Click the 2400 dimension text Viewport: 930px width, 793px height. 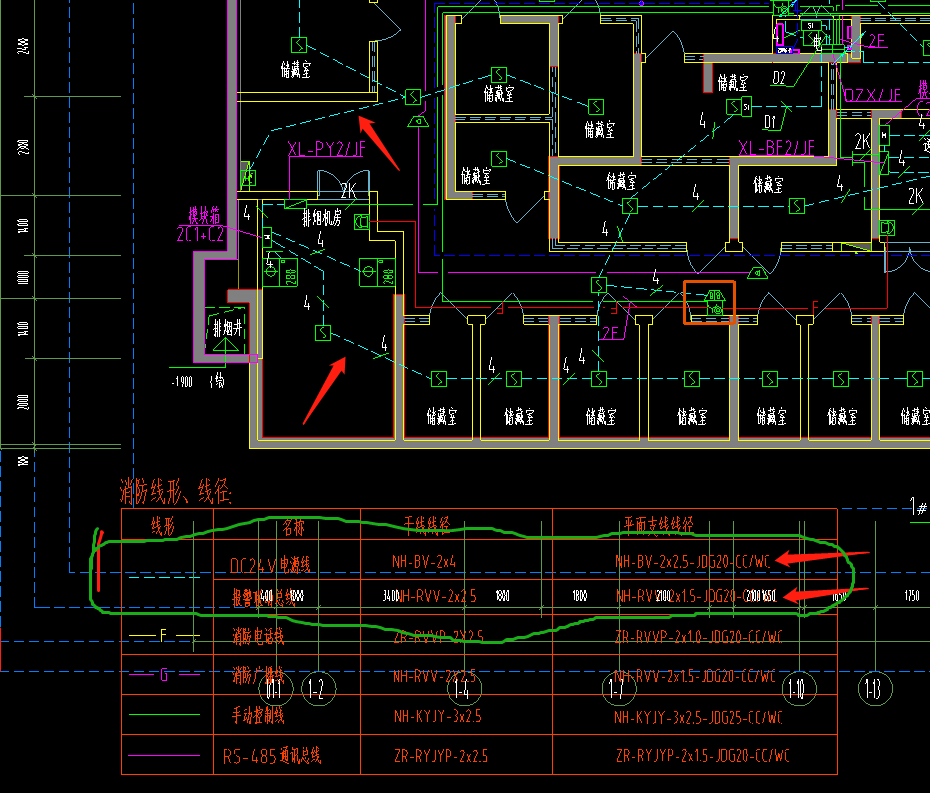pos(23,46)
